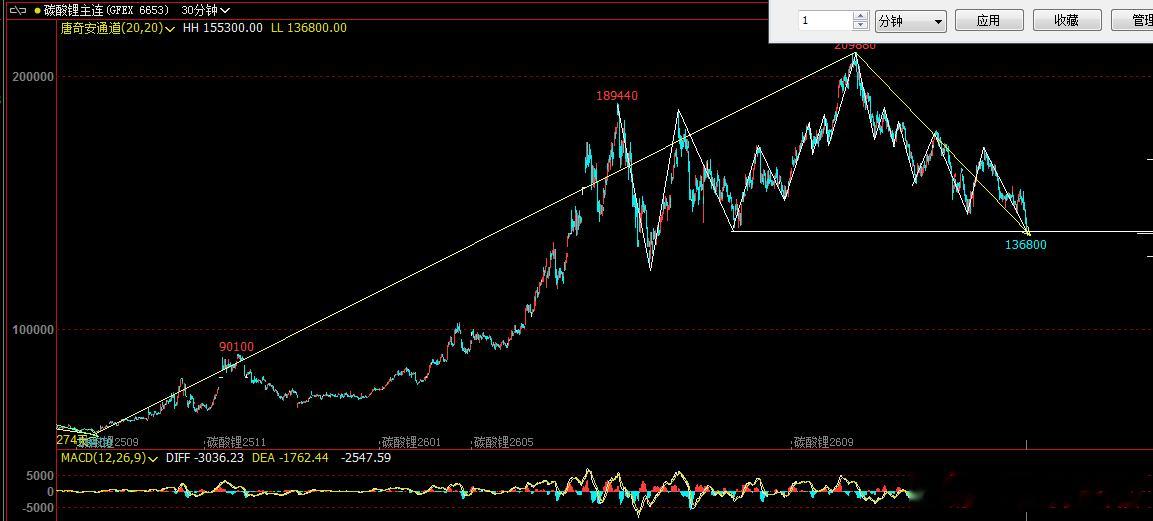Click the 90100 high price label
This screenshot has width=1153, height=521.
(236, 347)
